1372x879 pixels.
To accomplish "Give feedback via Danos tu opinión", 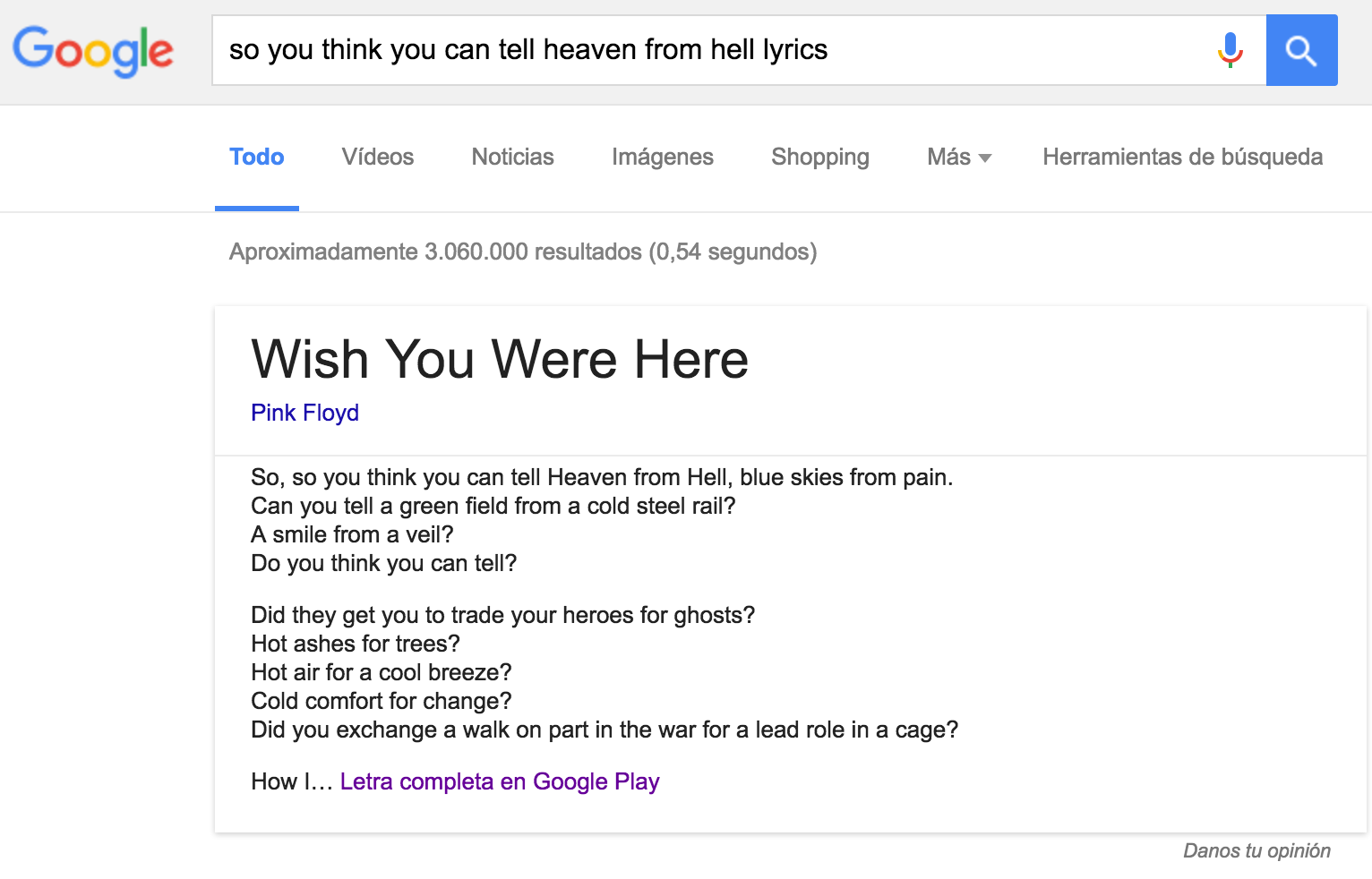I will (x=1256, y=850).
